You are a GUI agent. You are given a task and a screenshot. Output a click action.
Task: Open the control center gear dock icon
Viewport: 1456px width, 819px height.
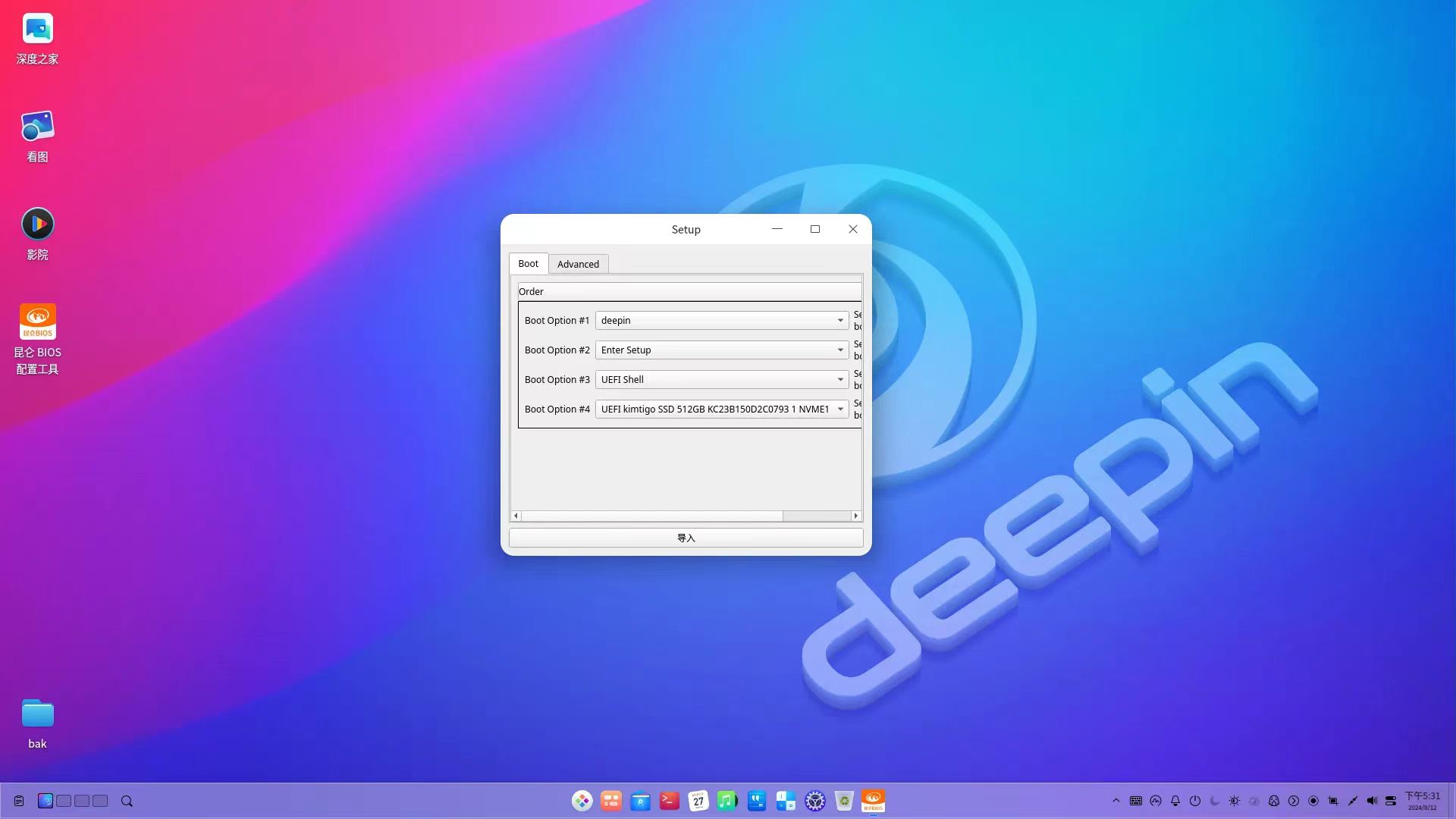point(815,801)
